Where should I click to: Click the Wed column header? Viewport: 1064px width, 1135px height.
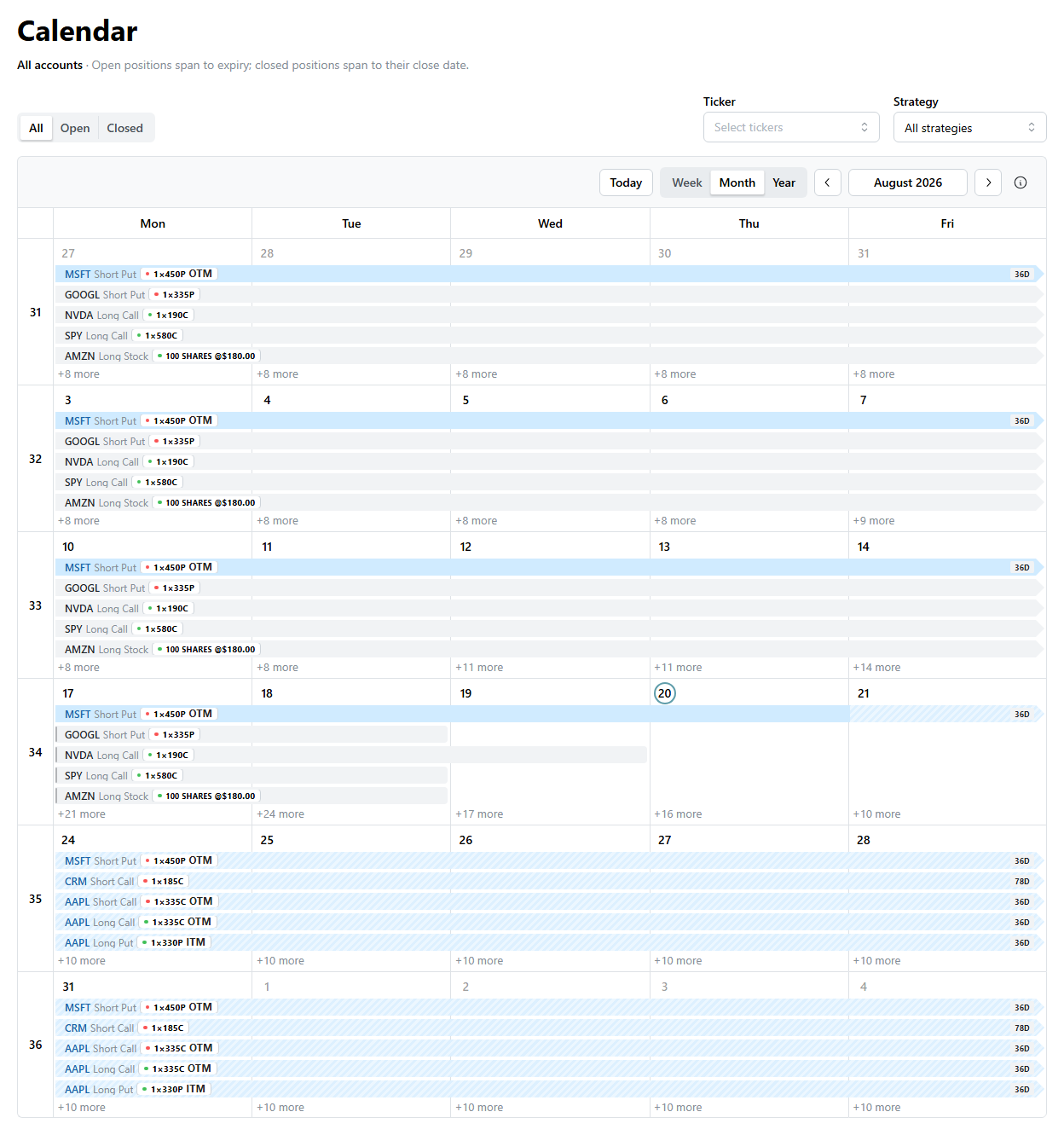(x=550, y=223)
